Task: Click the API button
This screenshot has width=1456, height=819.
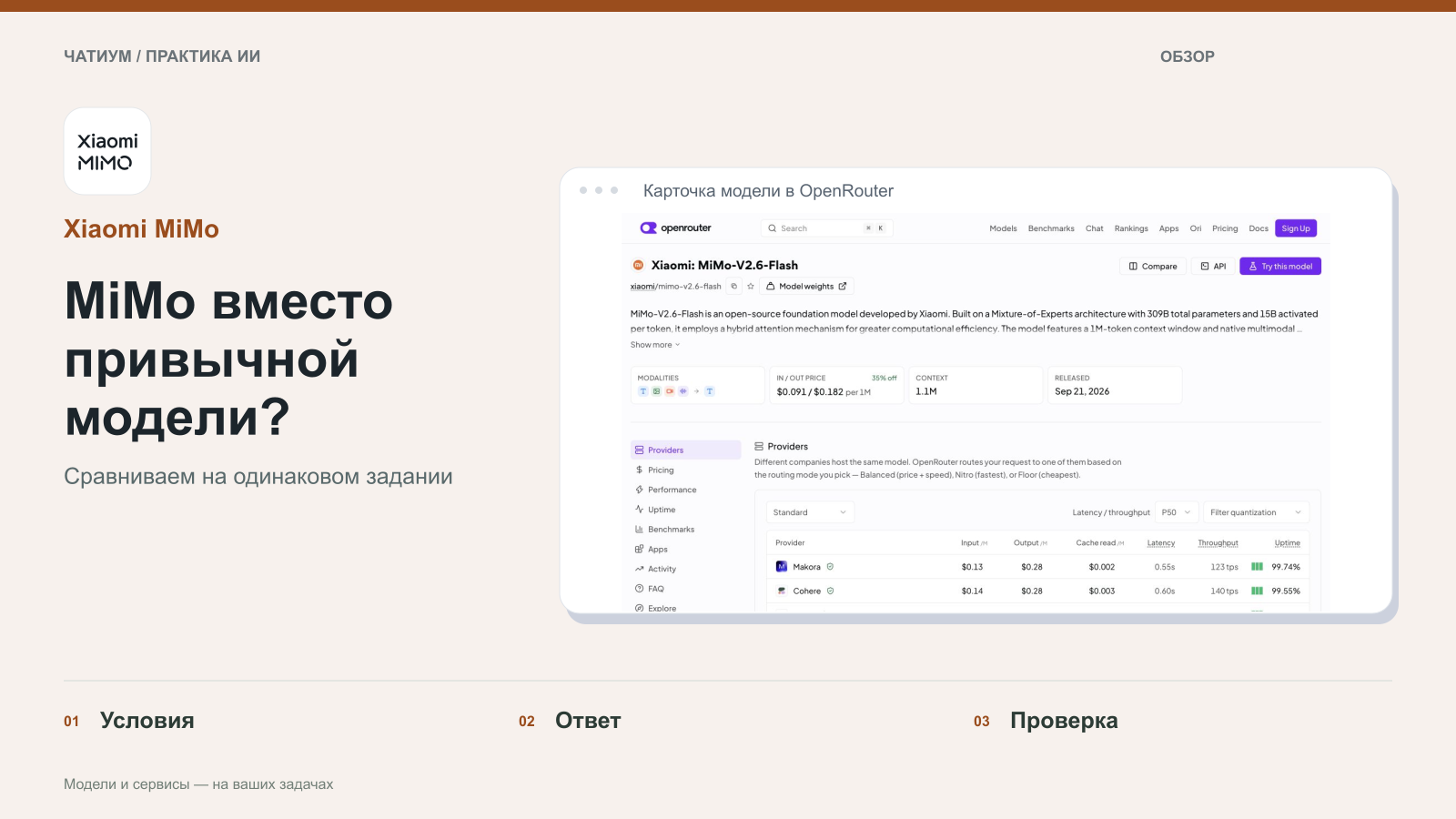Action: (1213, 267)
